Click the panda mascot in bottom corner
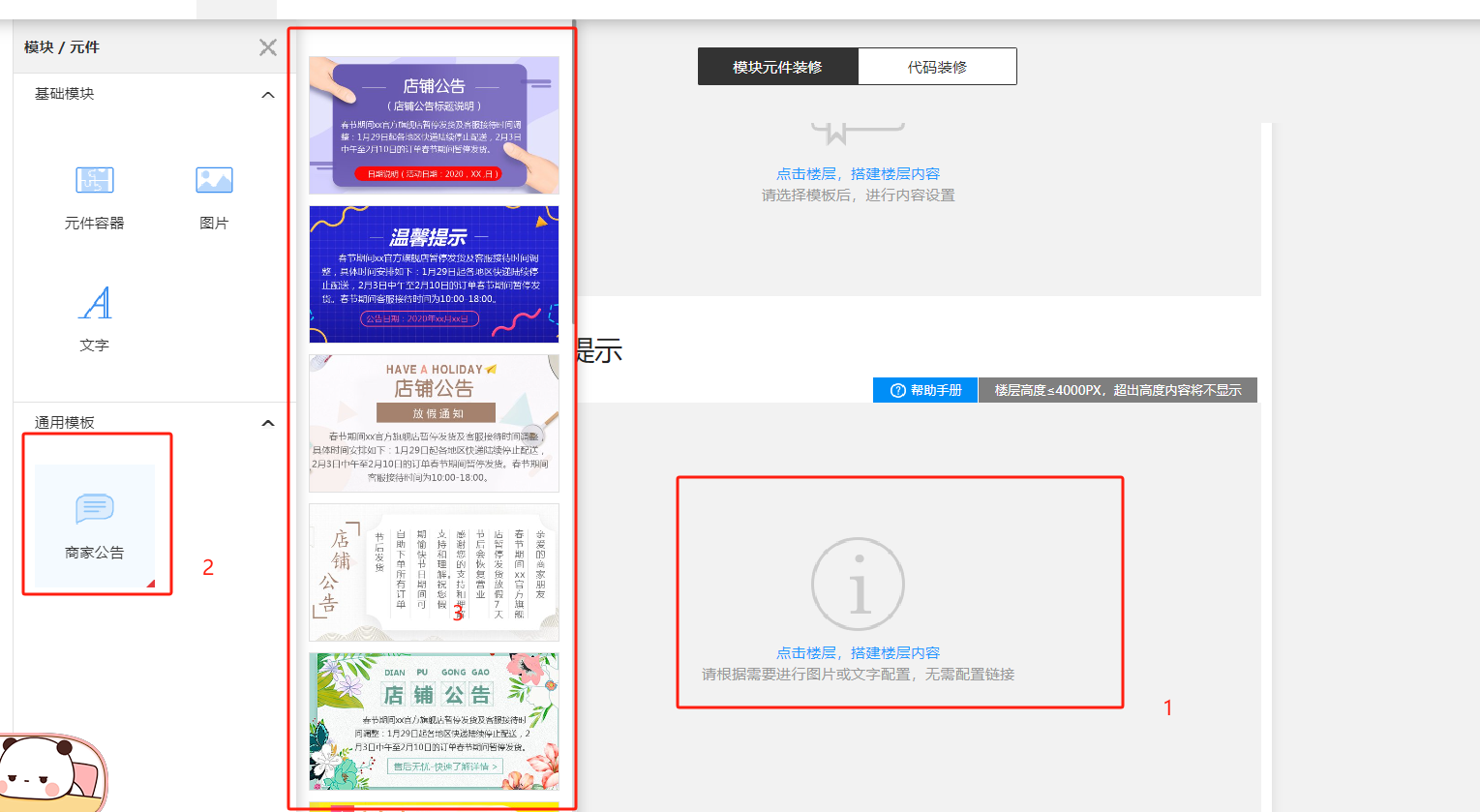This screenshot has width=1480, height=812. click(x=48, y=772)
